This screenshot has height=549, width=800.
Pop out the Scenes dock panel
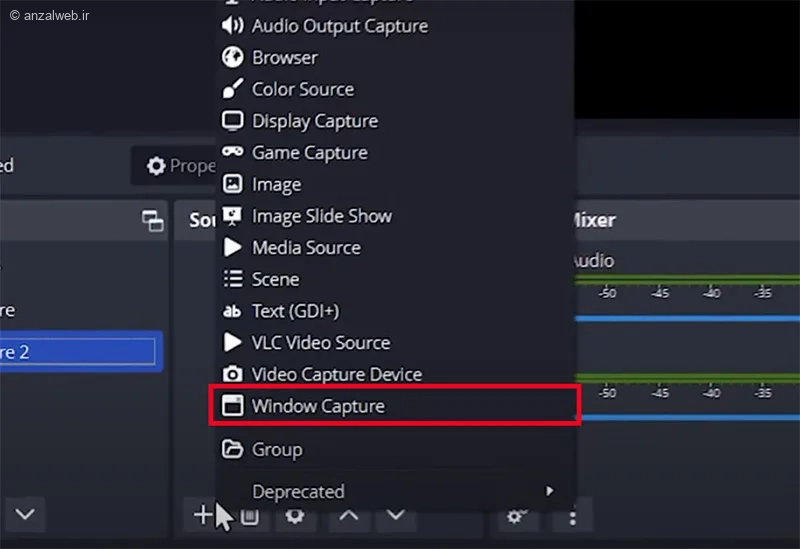point(152,221)
